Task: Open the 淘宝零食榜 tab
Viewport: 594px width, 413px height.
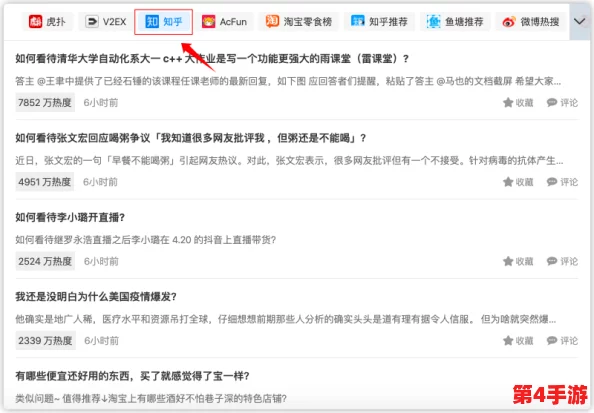Action: pyautogui.click(x=299, y=22)
